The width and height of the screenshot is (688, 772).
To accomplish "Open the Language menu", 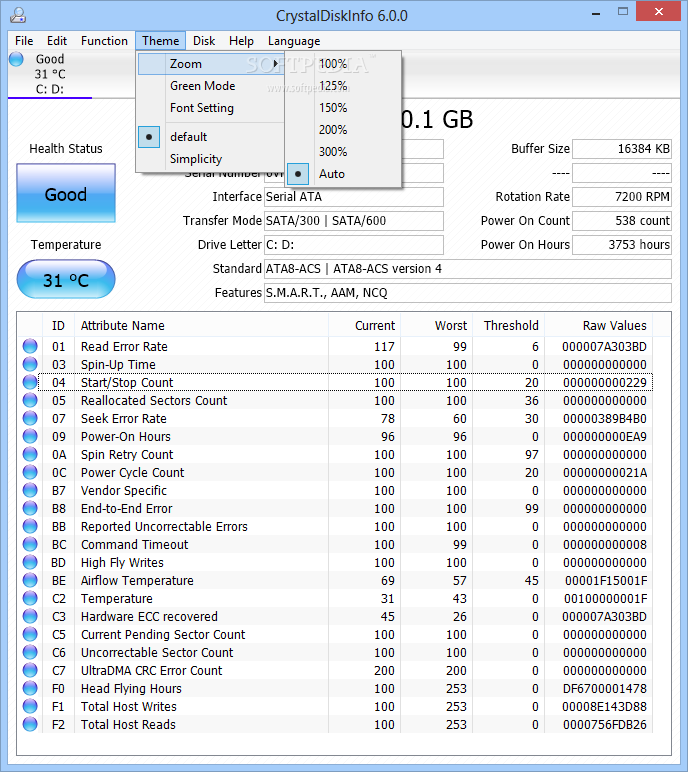I will click(294, 41).
